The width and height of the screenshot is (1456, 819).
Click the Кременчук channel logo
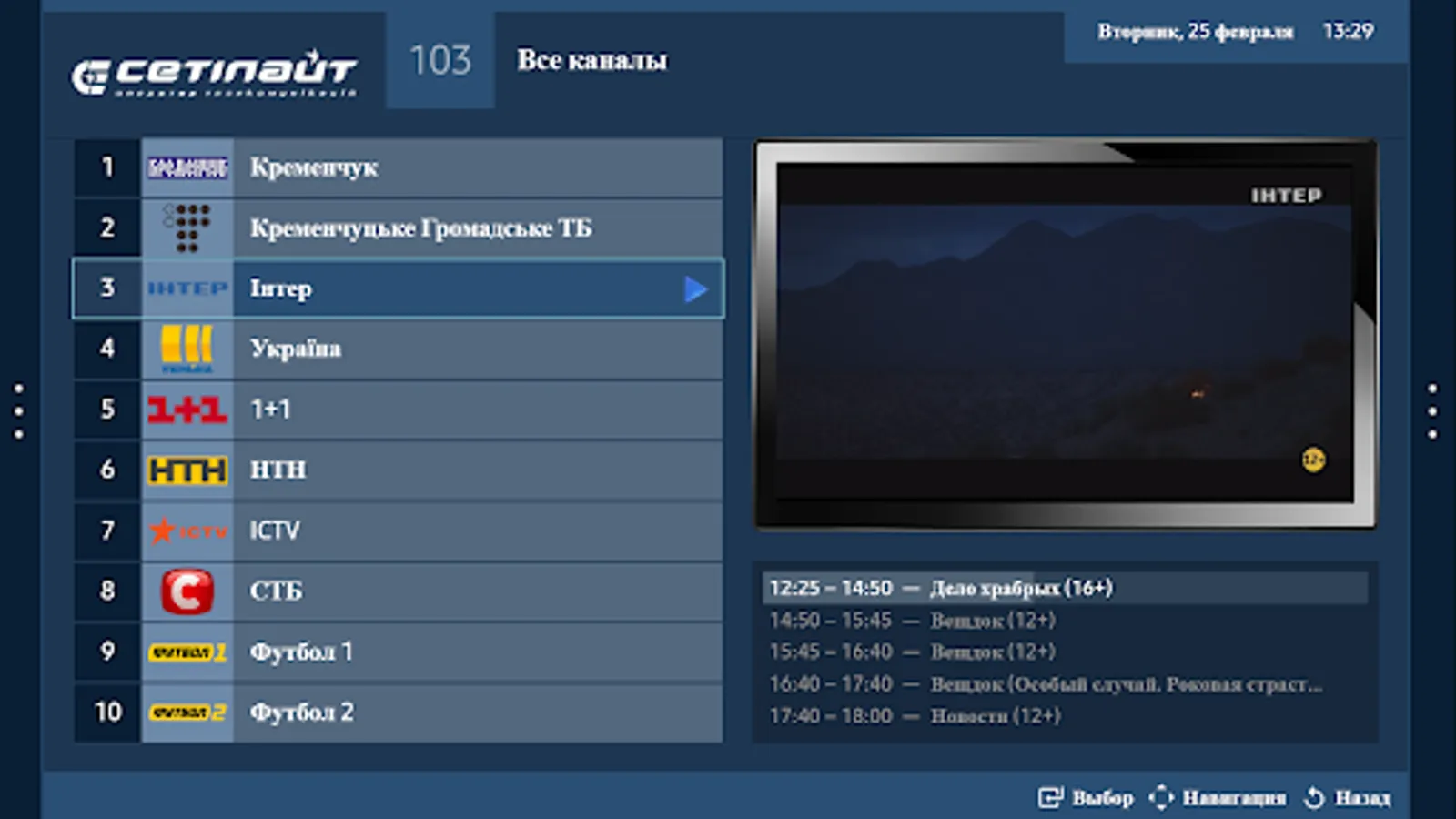click(x=187, y=167)
